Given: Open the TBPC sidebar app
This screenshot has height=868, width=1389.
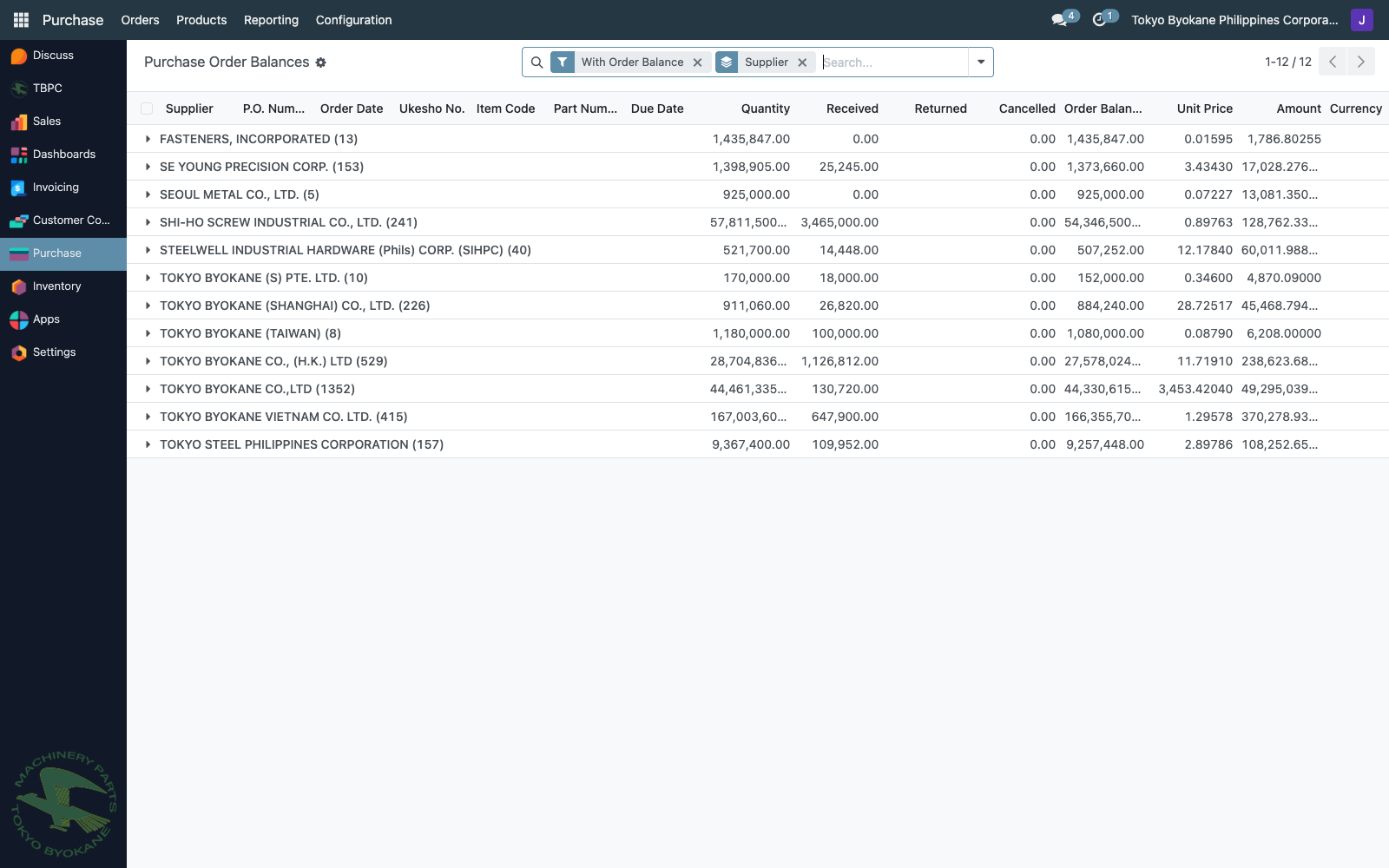Looking at the screenshot, I should pyautogui.click(x=63, y=89).
